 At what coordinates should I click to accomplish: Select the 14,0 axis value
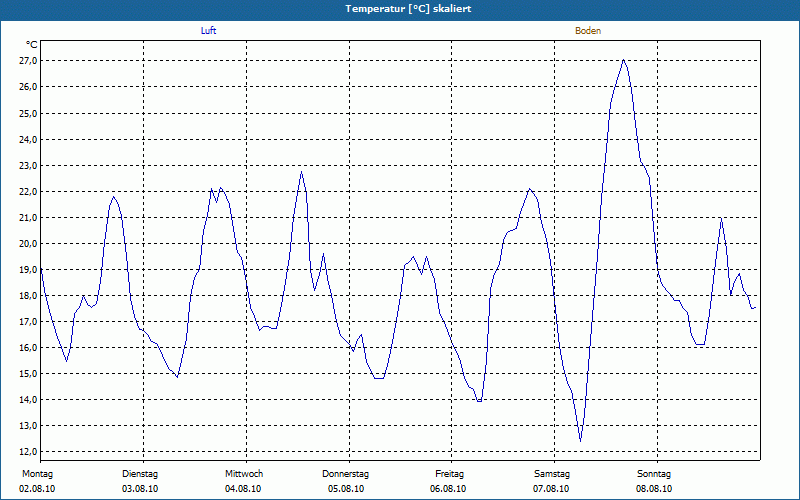click(28, 399)
